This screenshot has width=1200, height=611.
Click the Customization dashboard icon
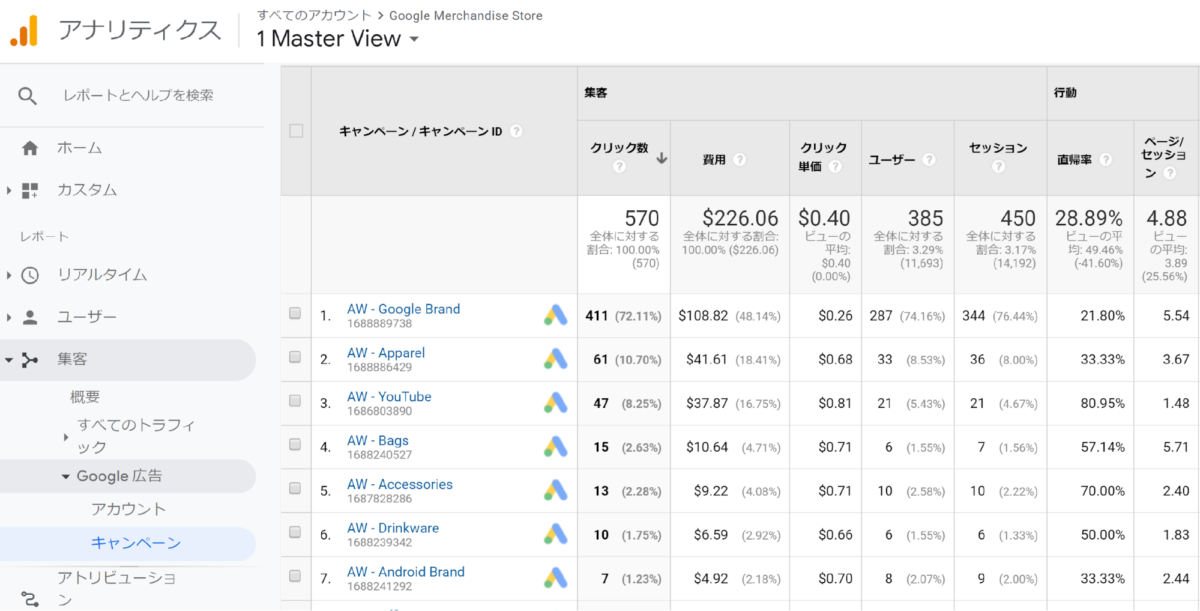pyautogui.click(x=30, y=190)
